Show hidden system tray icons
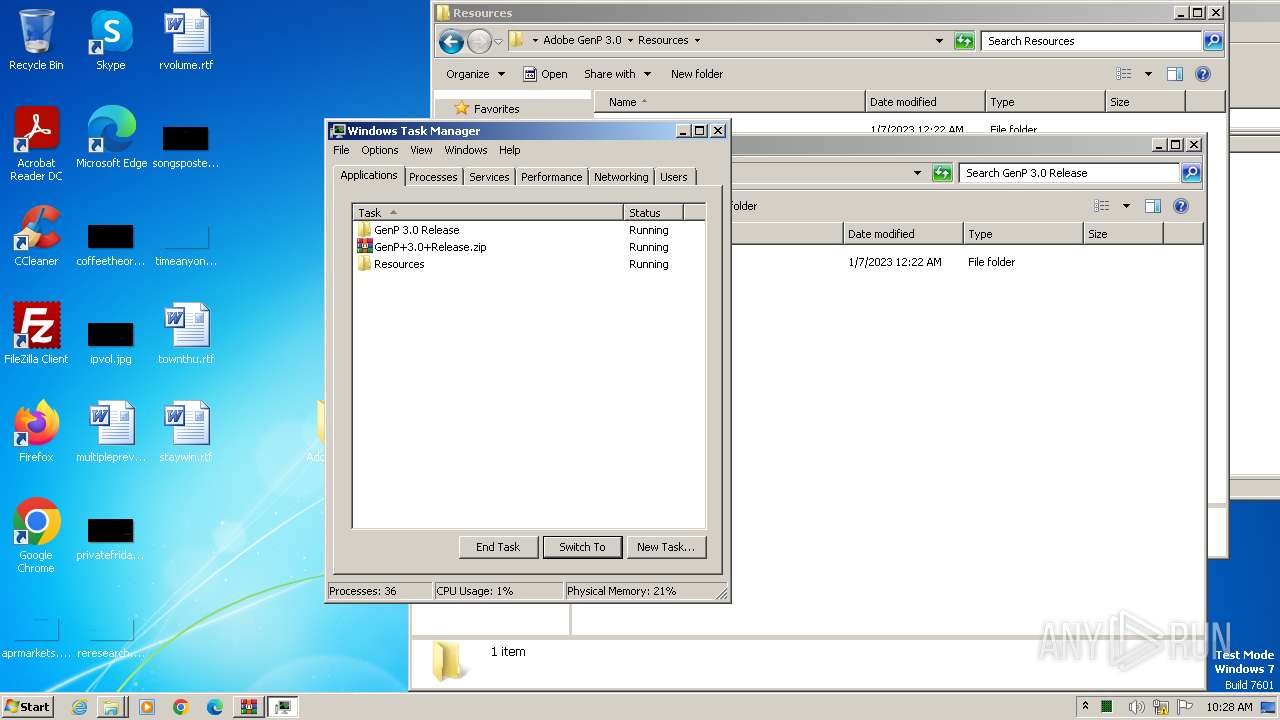 (1085, 707)
